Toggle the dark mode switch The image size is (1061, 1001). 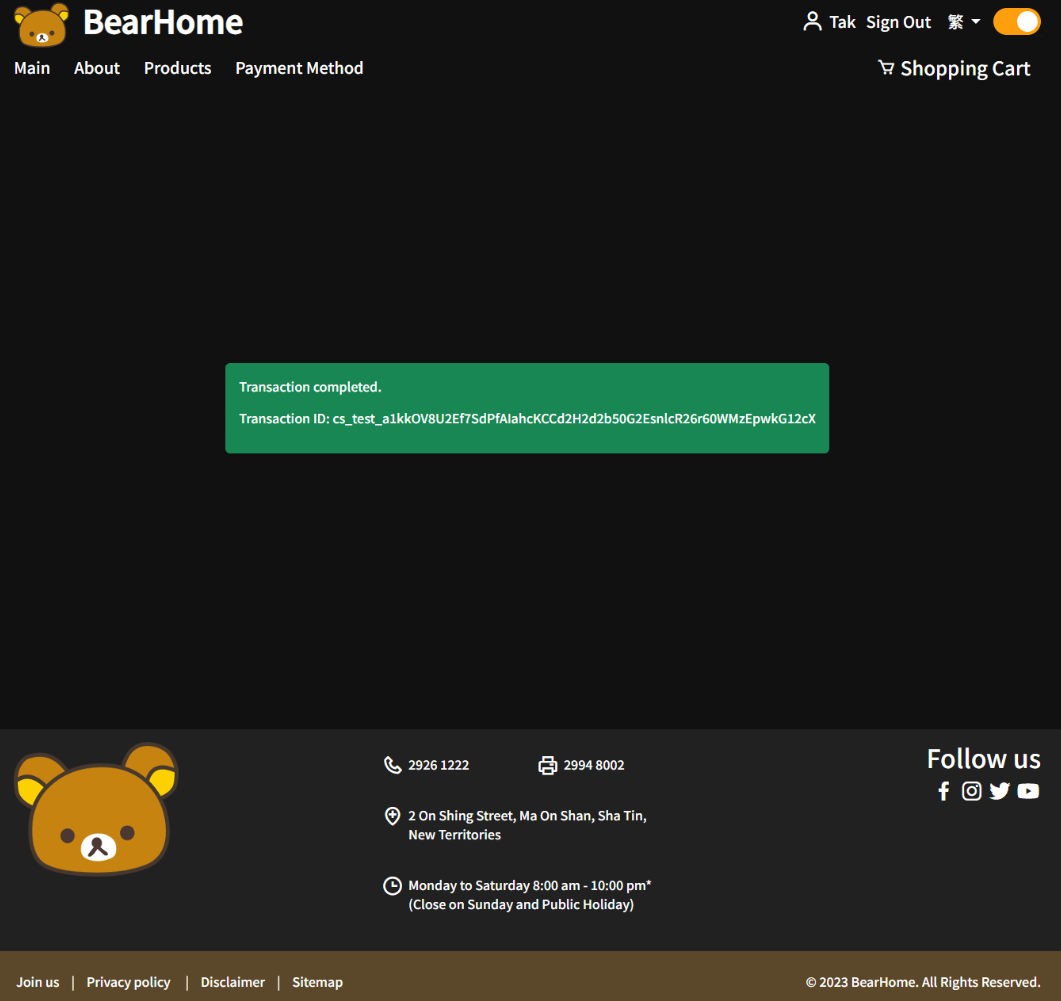point(1017,21)
